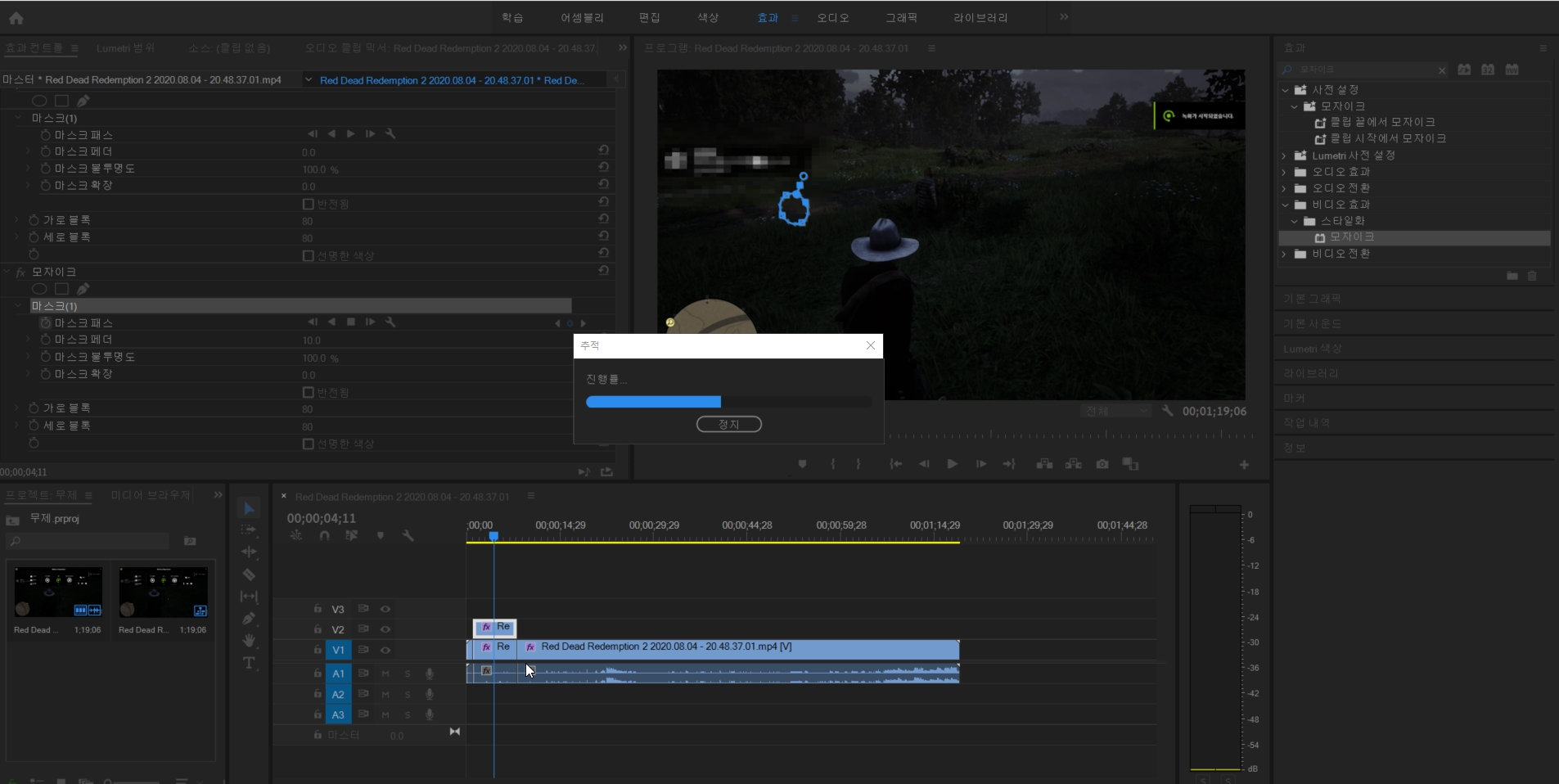Open the Lumetri 범위 panel tab

click(125, 48)
